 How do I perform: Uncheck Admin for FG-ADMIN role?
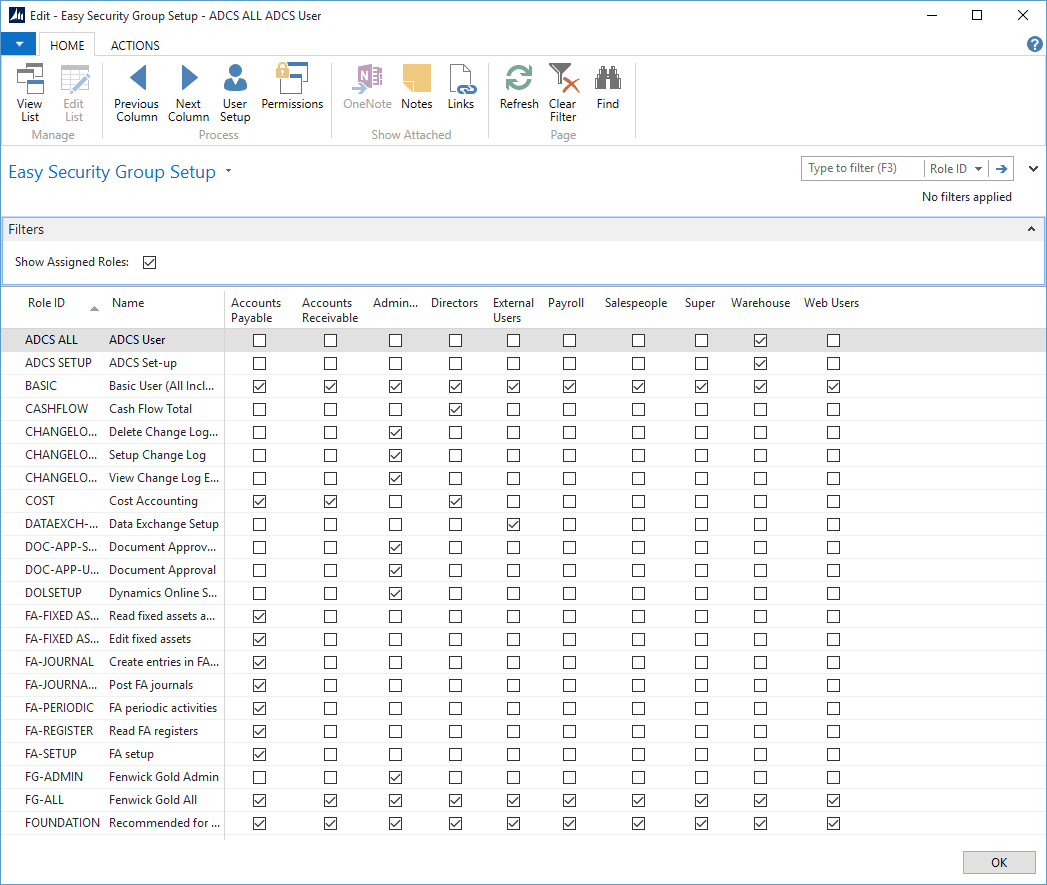point(395,777)
